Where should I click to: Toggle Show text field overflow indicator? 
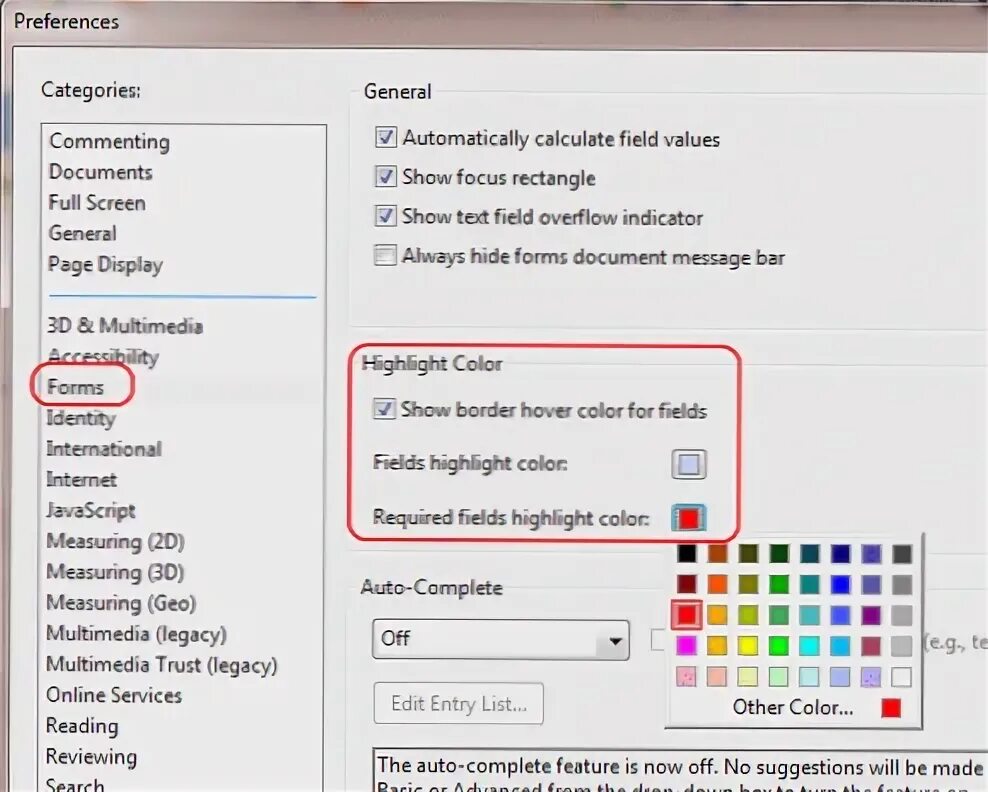point(385,216)
